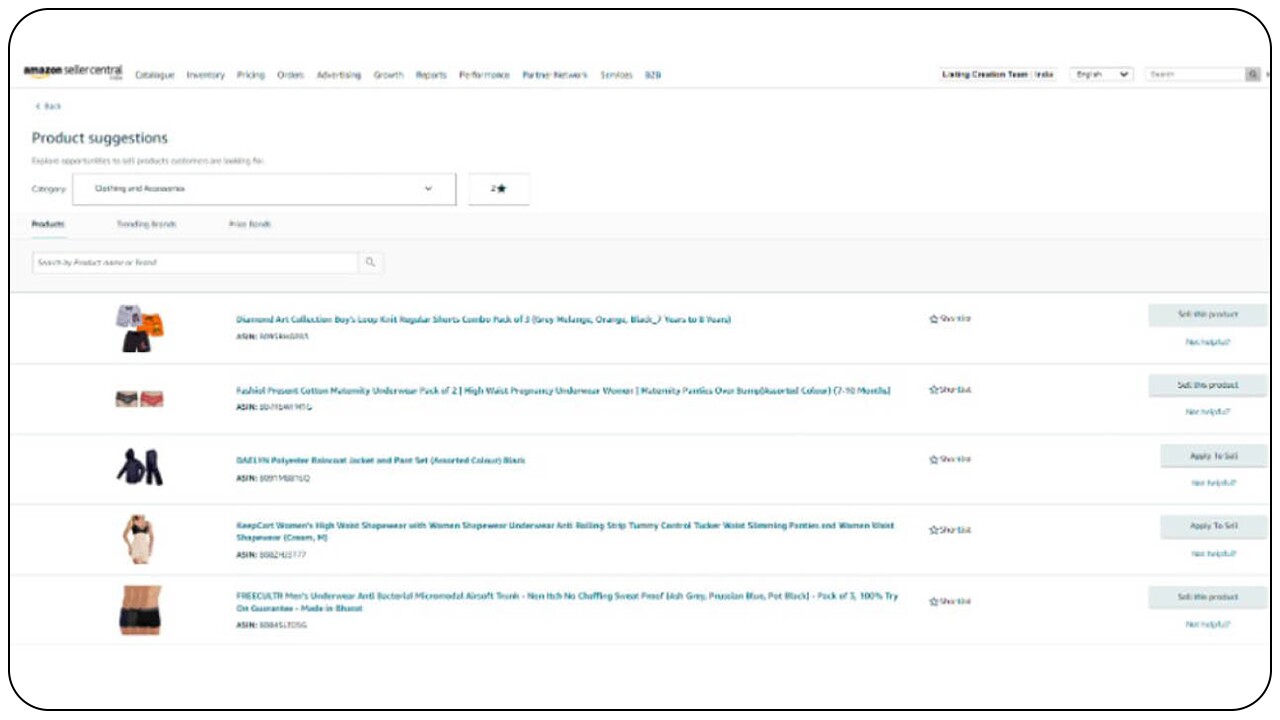The image size is (1280, 720).
Task: Click the product search magnifier icon
Action: [370, 263]
